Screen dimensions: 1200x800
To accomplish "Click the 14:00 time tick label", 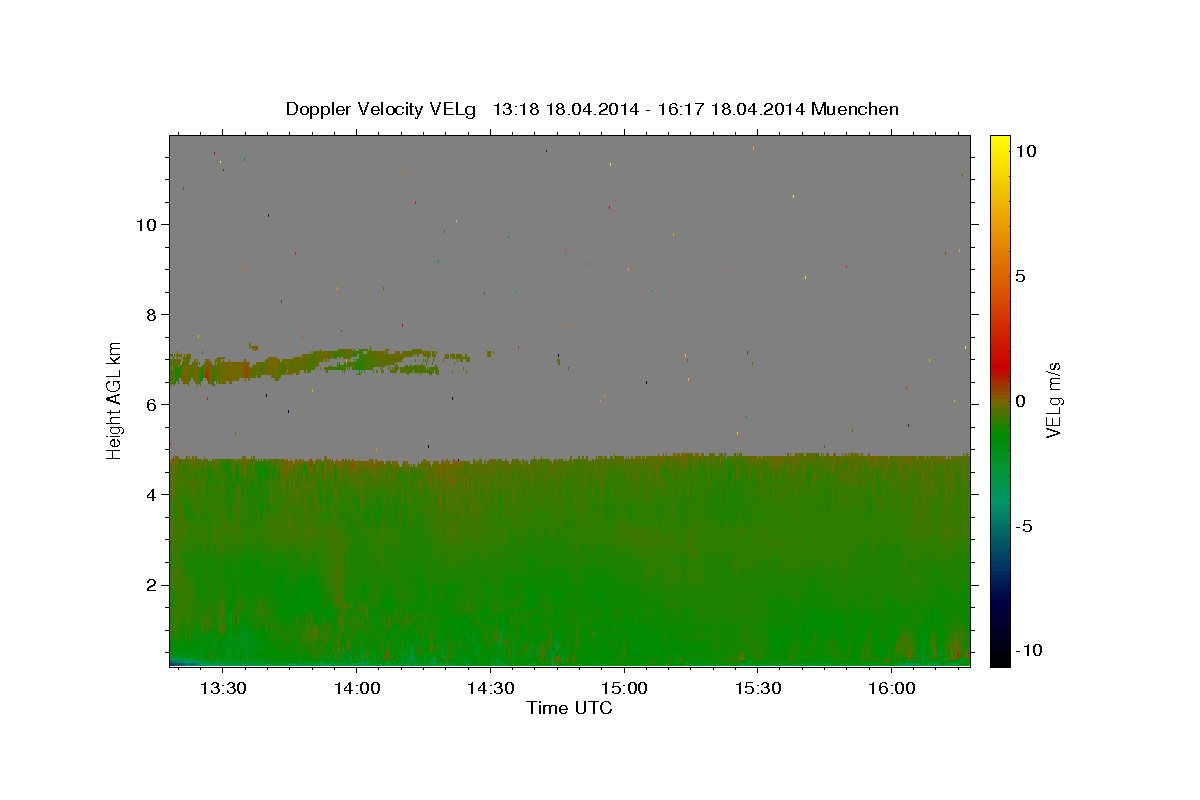I will point(357,689).
